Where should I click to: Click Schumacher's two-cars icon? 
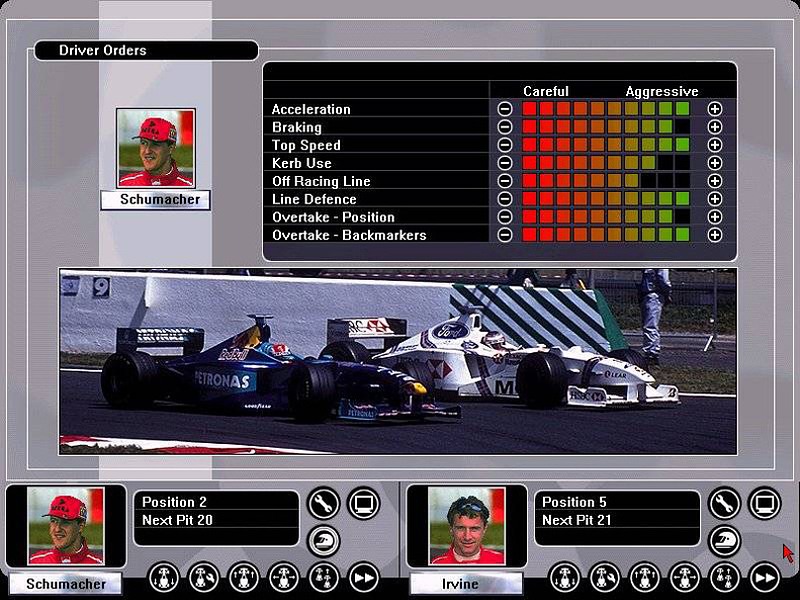(324, 577)
